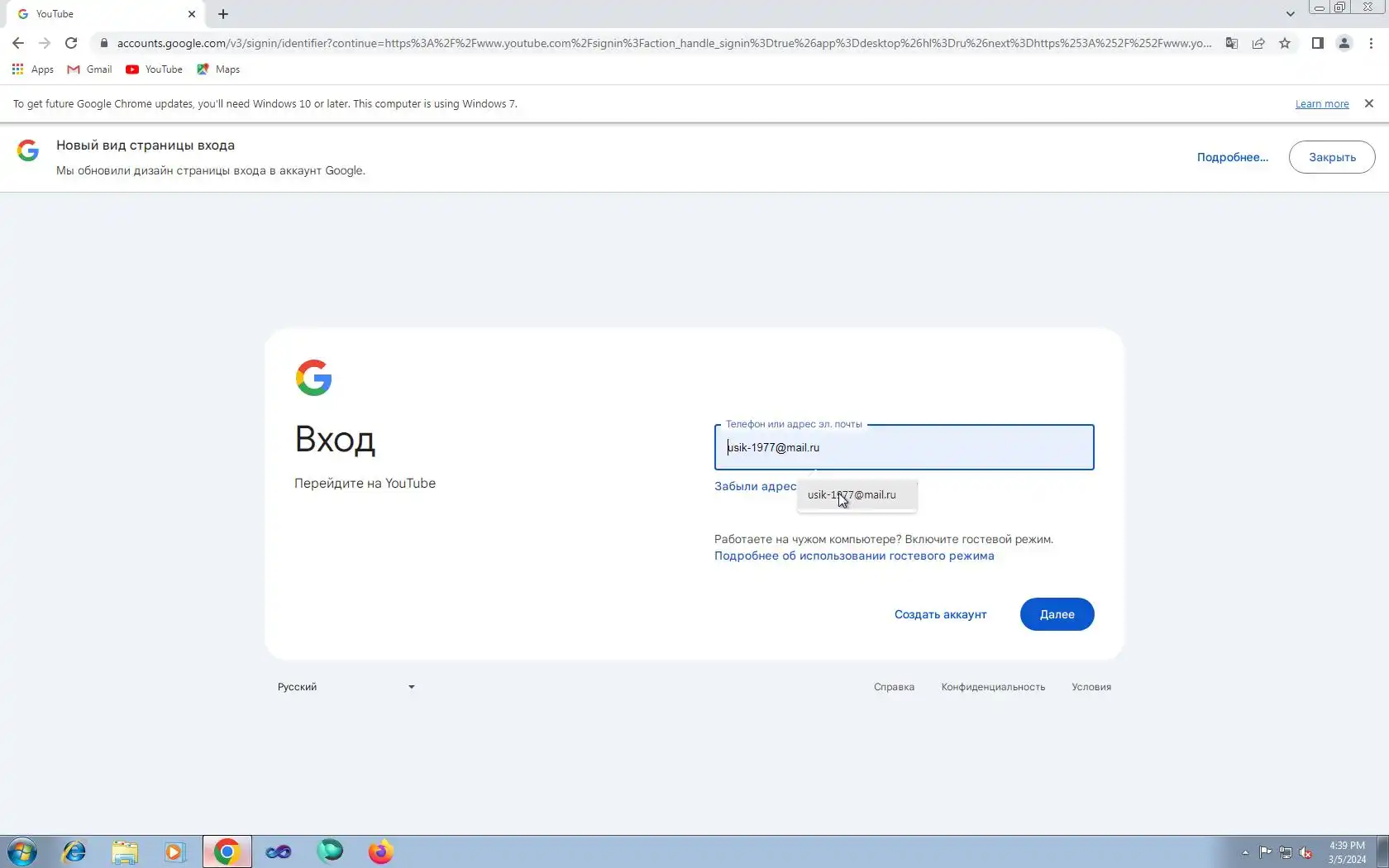Image resolution: width=1389 pixels, height=868 pixels.
Task: Open the Windows Start menu
Action: click(22, 851)
